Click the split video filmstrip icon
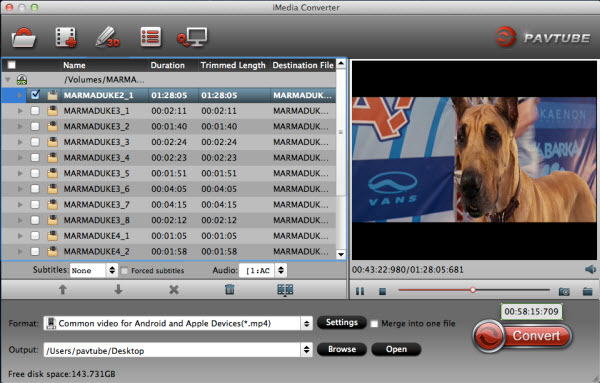 (x=285, y=290)
